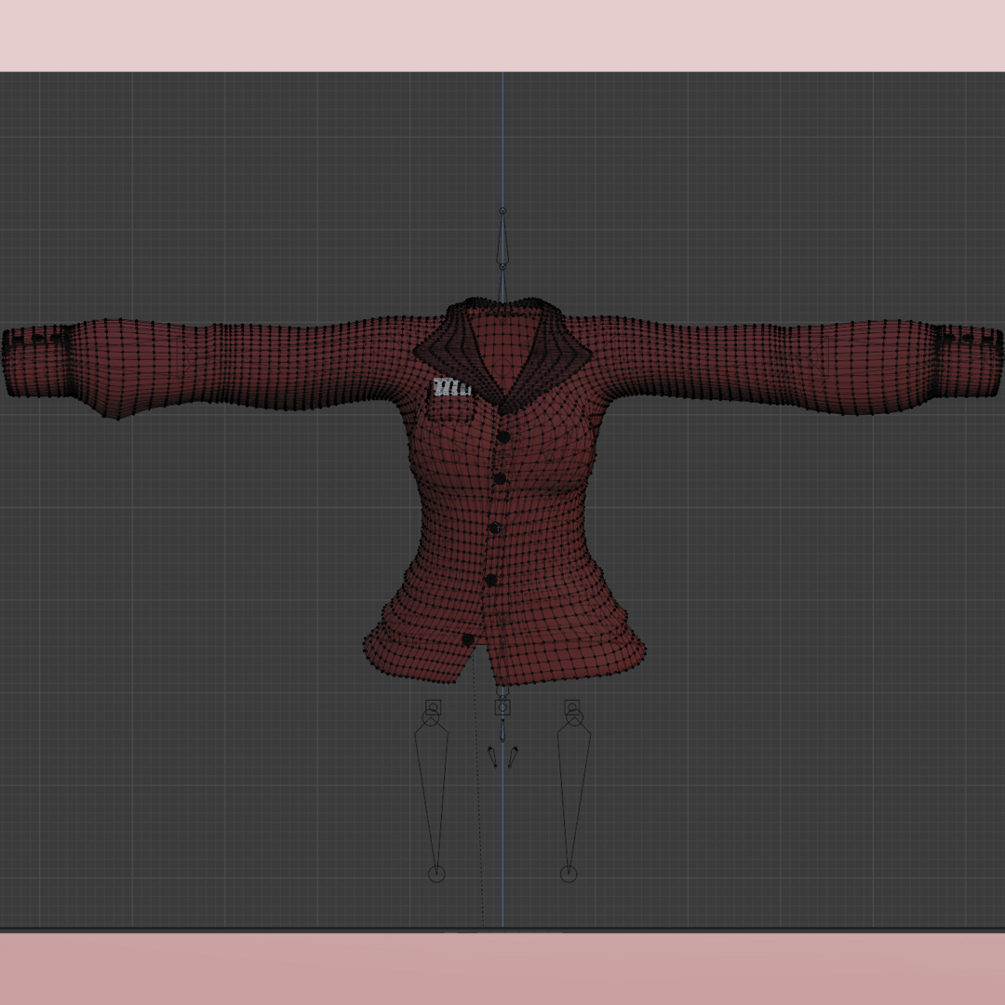The image size is (1005, 1005).
Task: Select the sleeve cuff at the far right end
Action: pyautogui.click(x=969, y=359)
